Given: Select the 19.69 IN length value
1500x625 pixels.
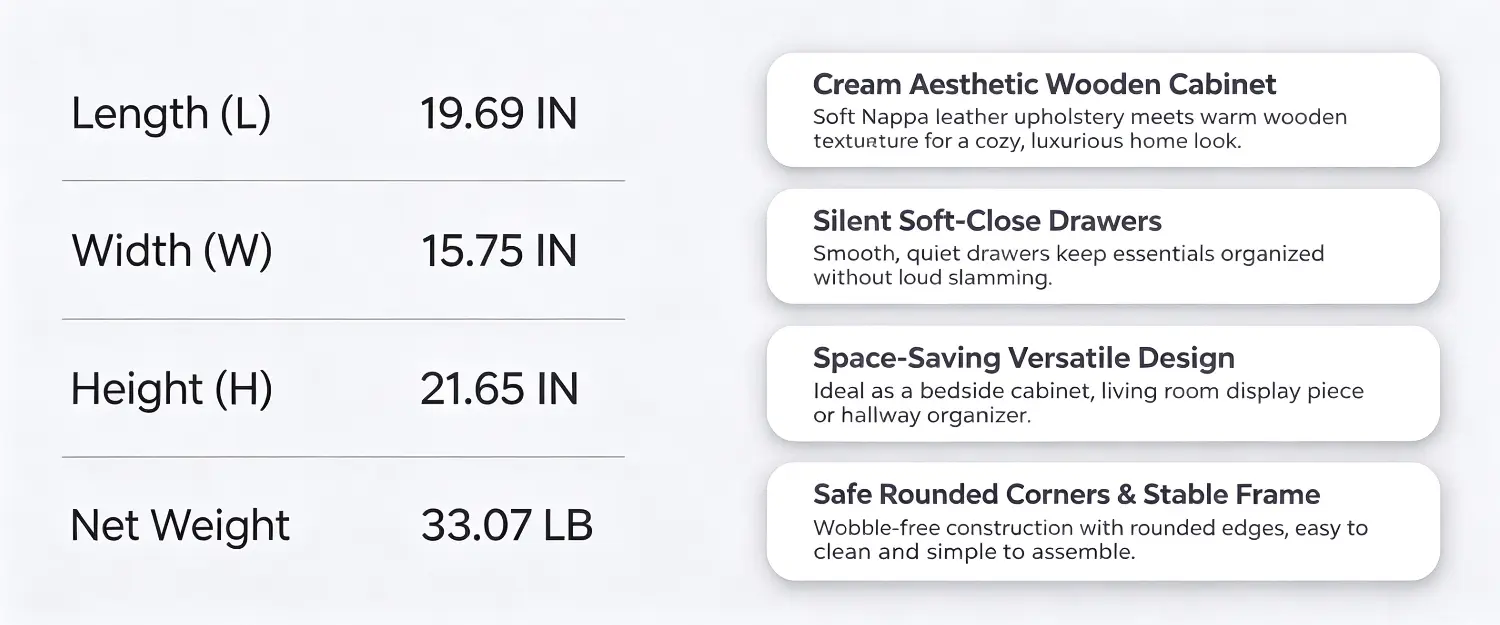Looking at the screenshot, I should coord(498,114).
